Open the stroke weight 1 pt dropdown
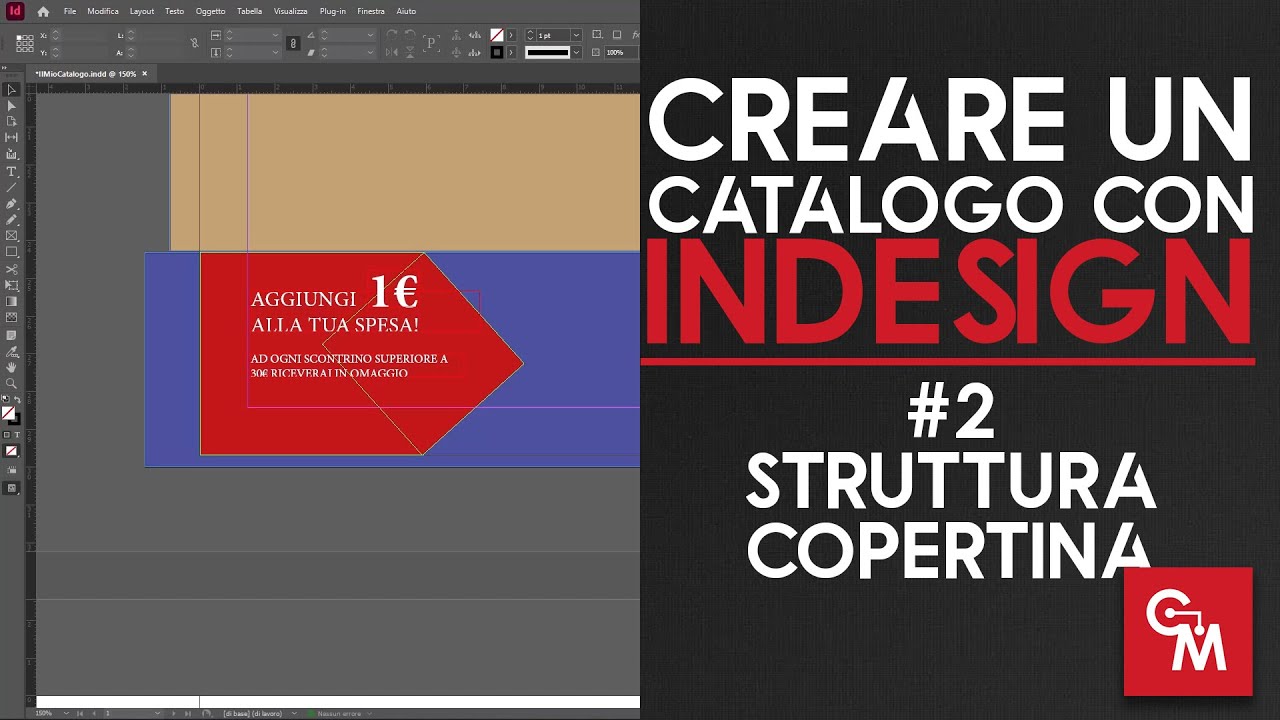This screenshot has height=720, width=1280. tap(576, 35)
